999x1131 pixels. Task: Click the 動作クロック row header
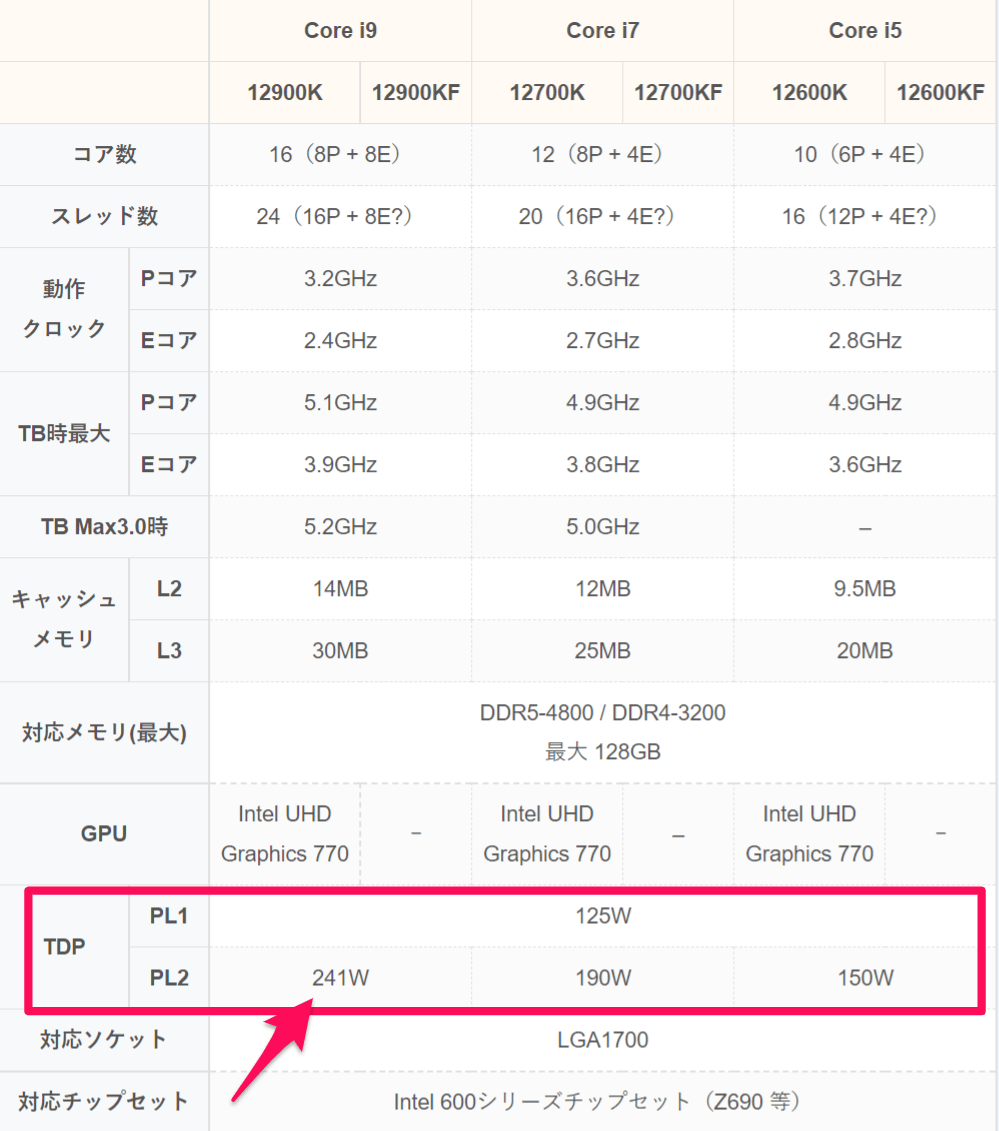(64, 309)
